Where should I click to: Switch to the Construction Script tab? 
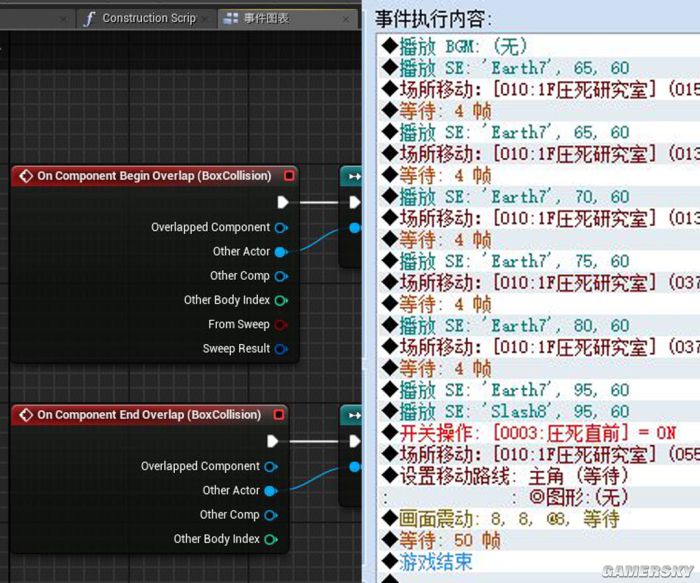coord(147,18)
